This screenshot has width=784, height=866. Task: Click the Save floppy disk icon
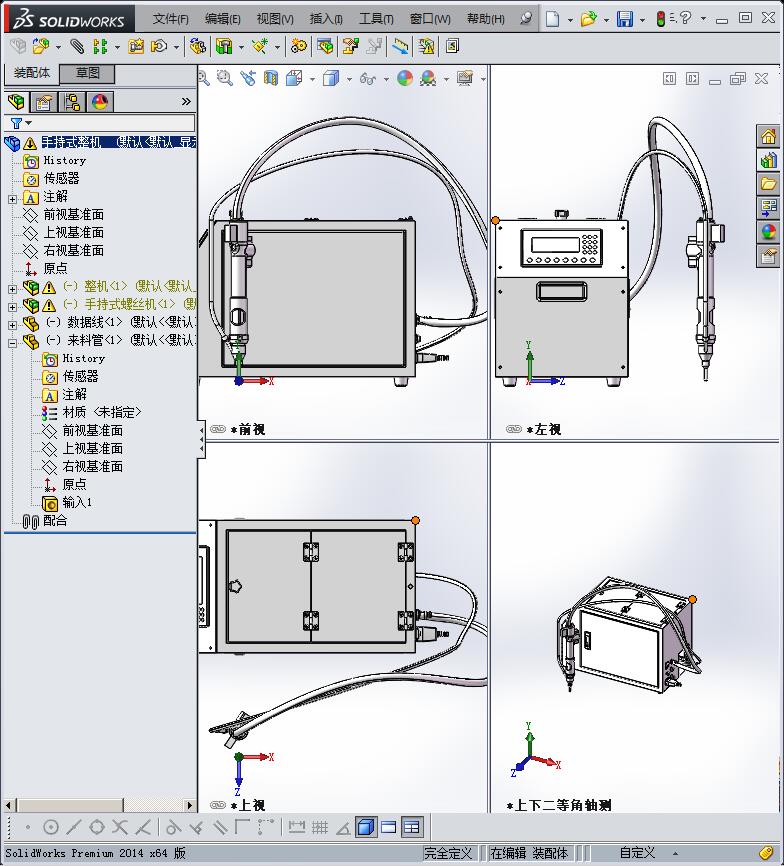click(624, 19)
